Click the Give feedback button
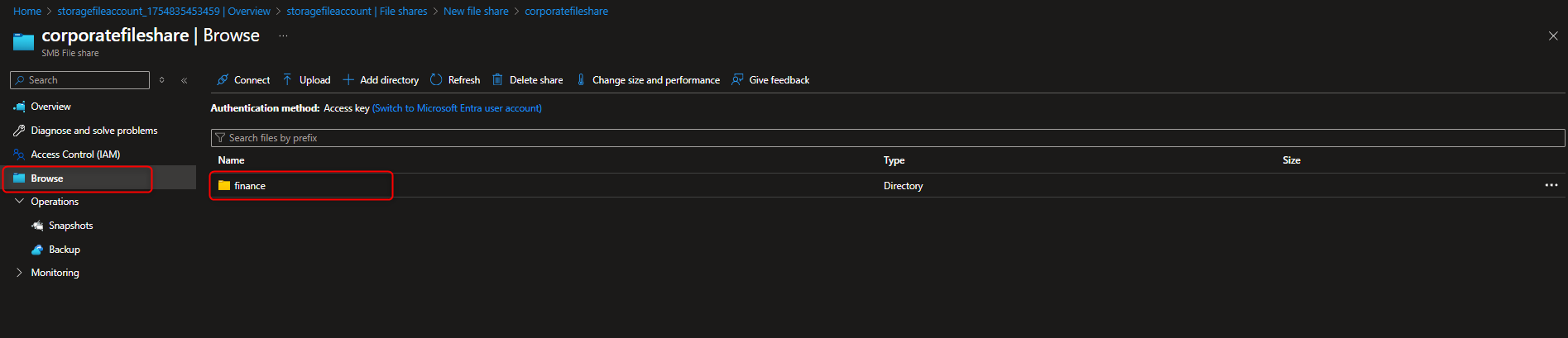1568x338 pixels. (x=770, y=80)
